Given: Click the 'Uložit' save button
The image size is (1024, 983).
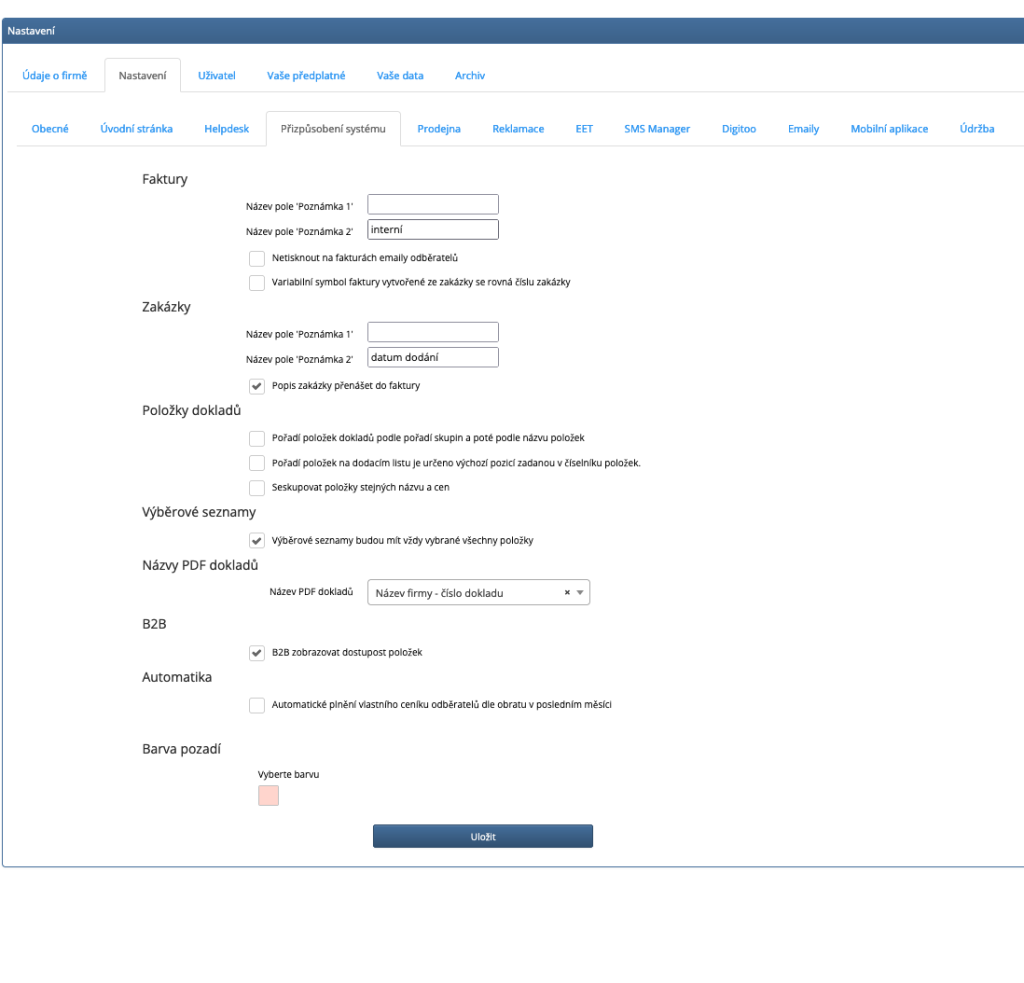Looking at the screenshot, I should [483, 836].
